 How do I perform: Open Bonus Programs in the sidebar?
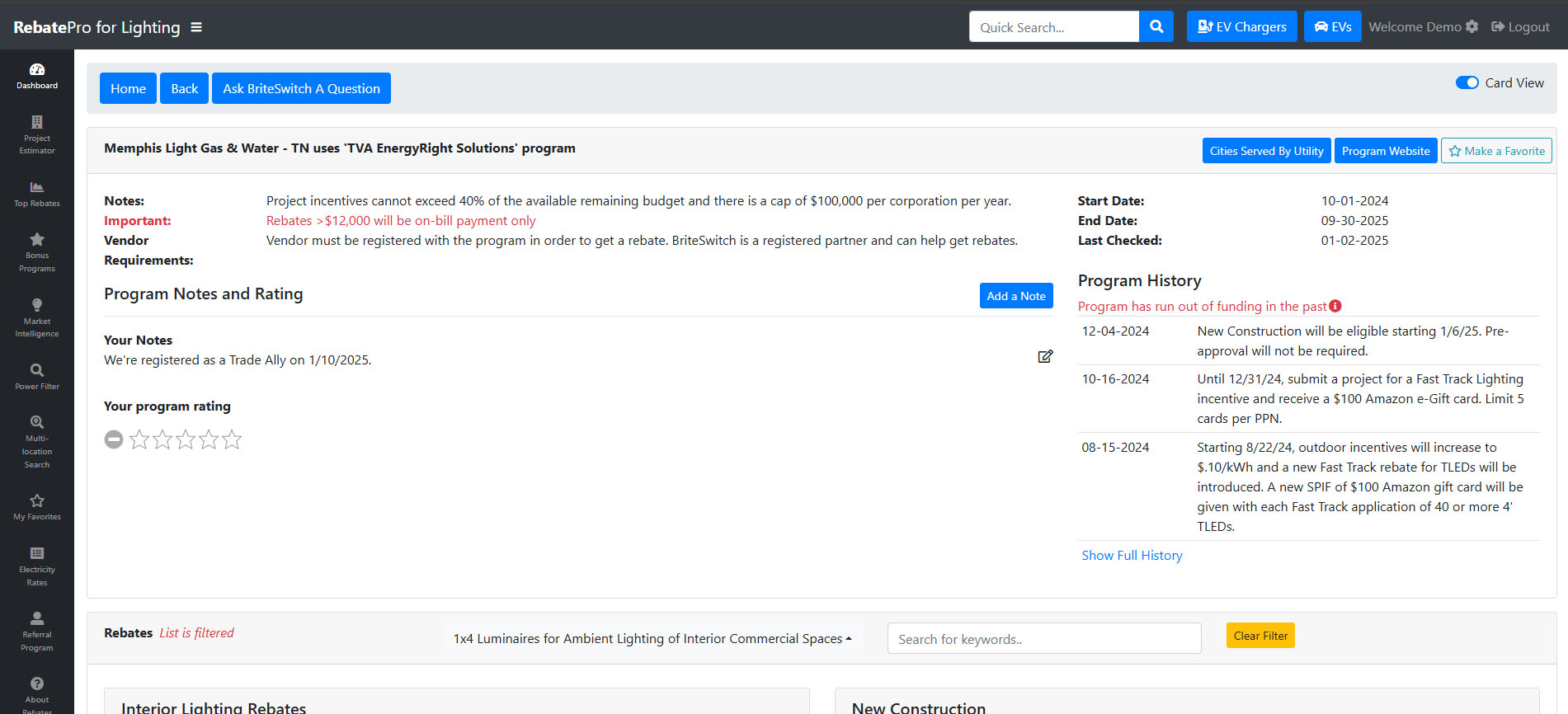(x=37, y=253)
